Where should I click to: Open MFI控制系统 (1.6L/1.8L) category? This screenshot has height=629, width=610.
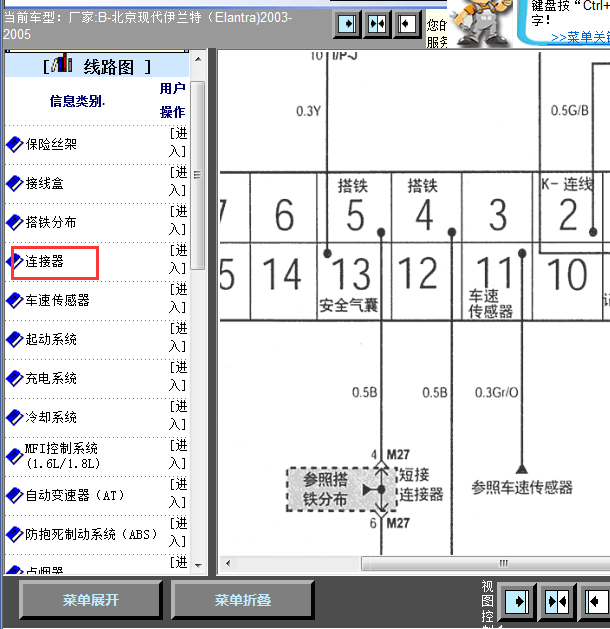pos(61,456)
